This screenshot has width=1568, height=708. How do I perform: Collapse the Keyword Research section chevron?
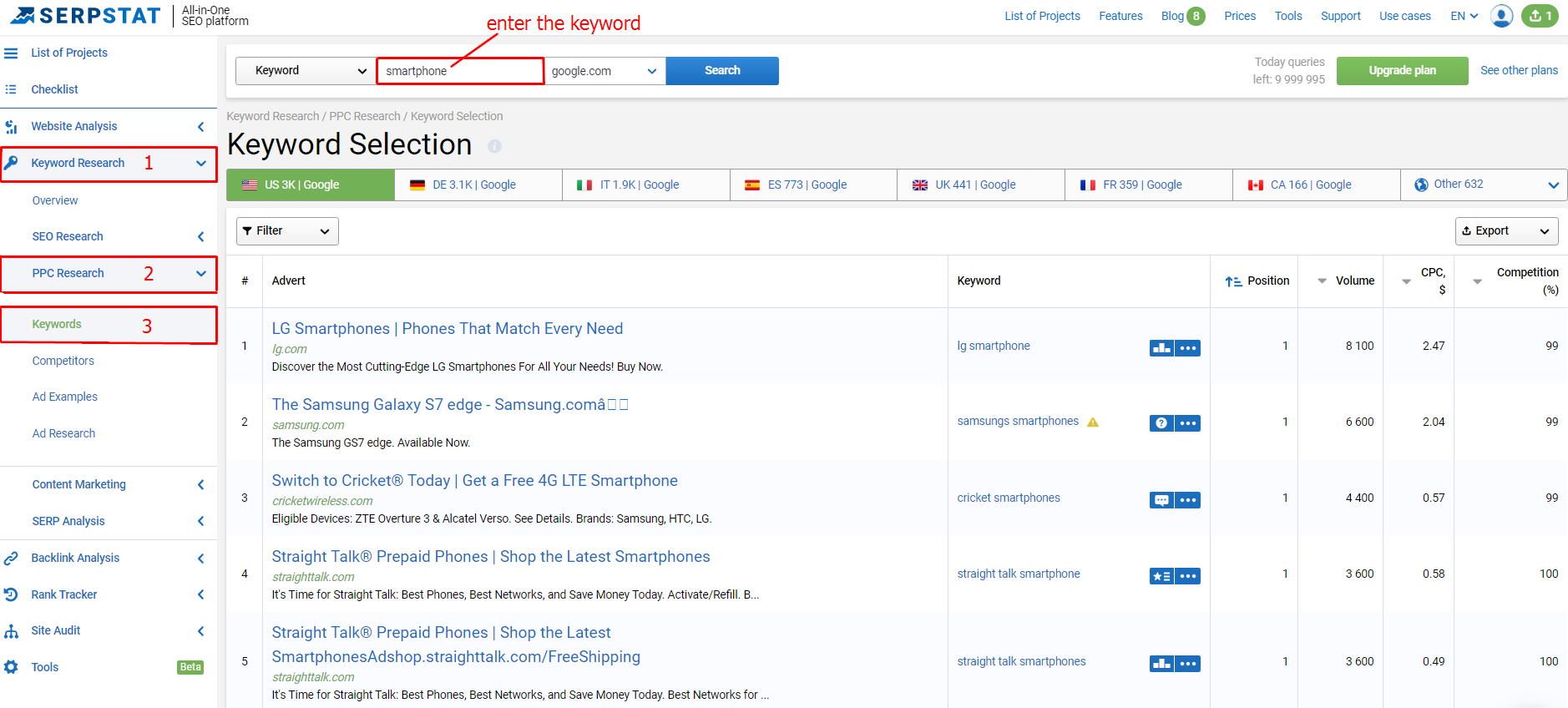pyautogui.click(x=200, y=164)
